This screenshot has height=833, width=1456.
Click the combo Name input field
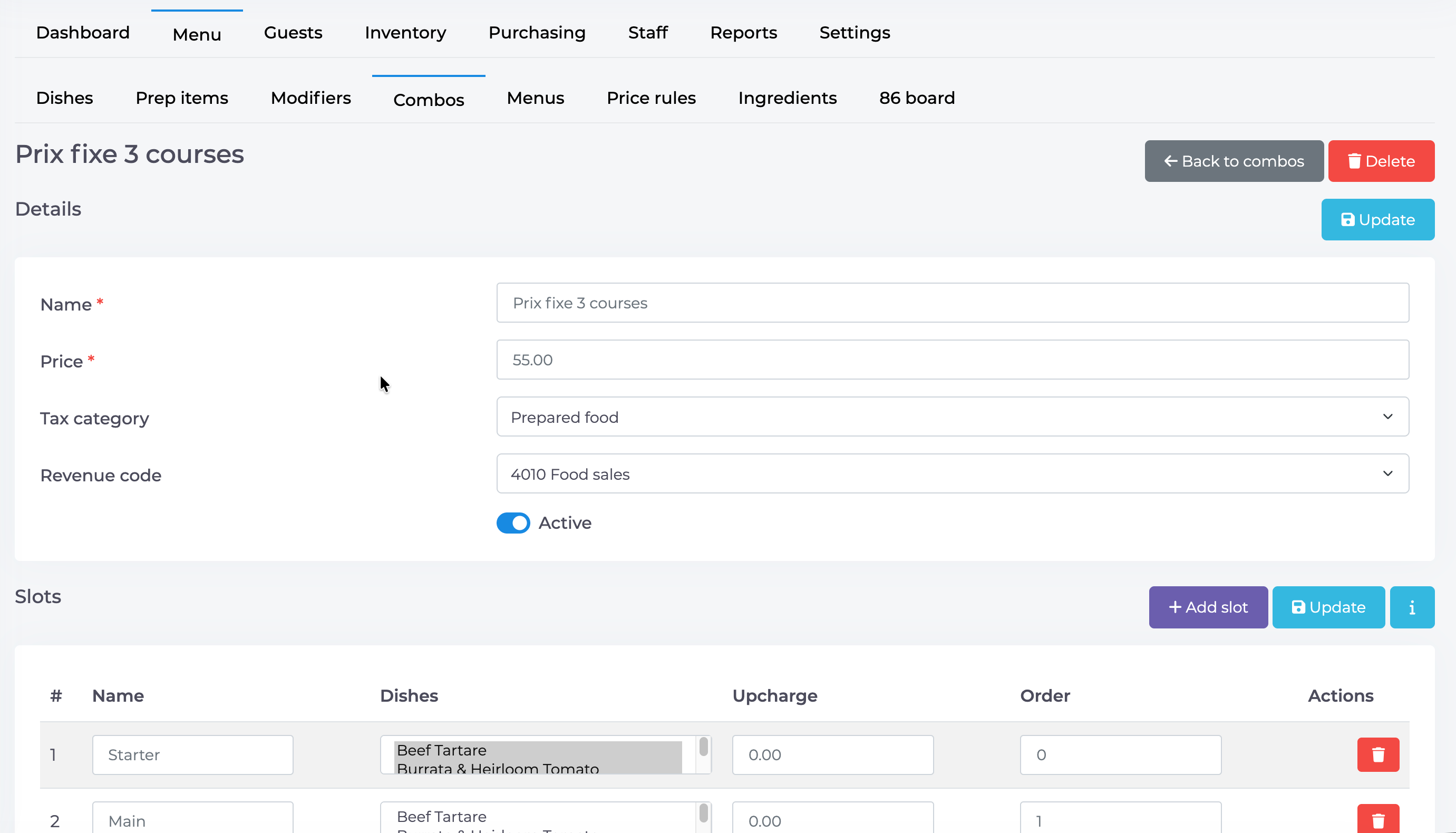pyautogui.click(x=952, y=303)
